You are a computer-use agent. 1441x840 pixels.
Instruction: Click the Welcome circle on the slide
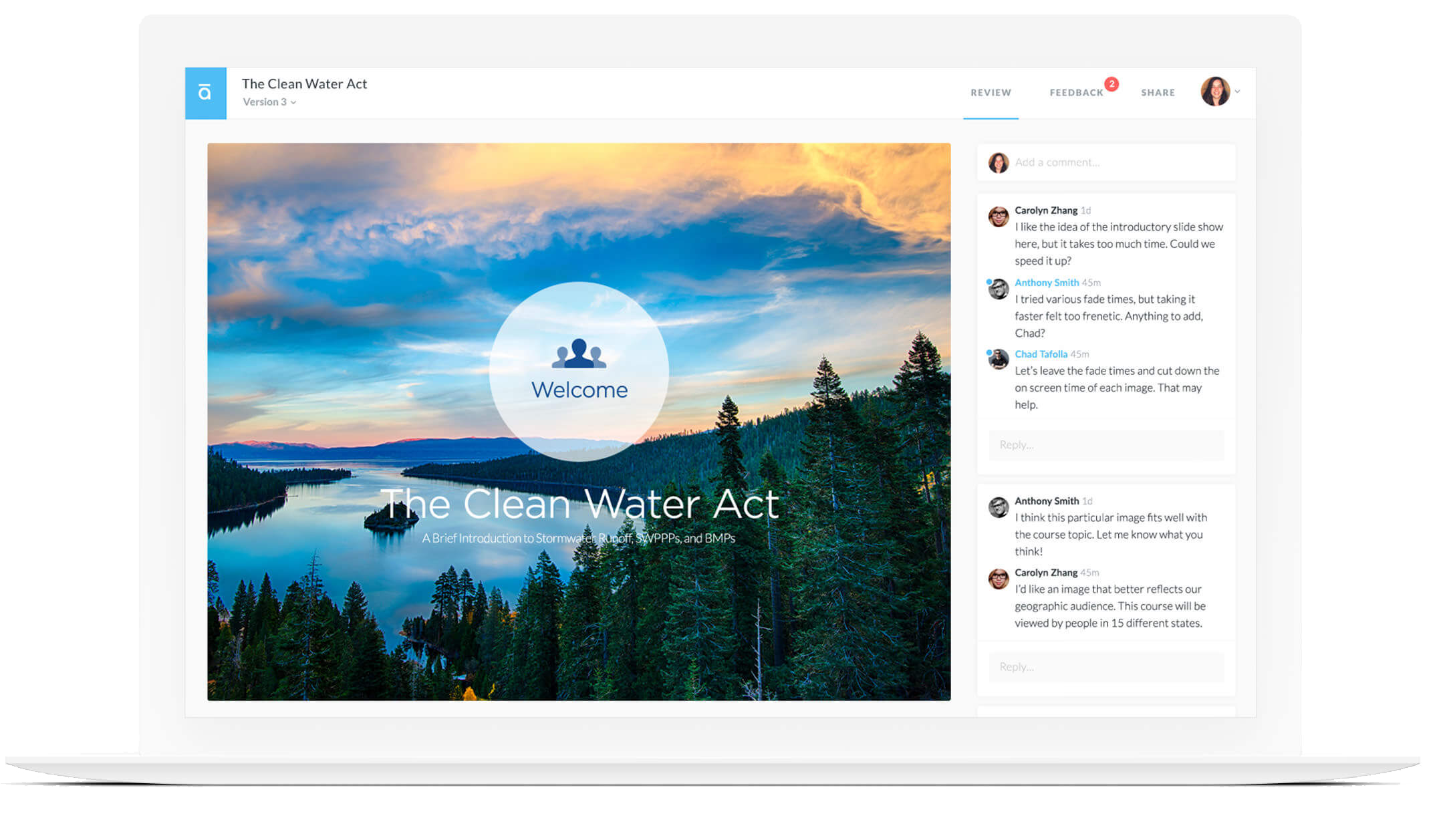pos(579,372)
